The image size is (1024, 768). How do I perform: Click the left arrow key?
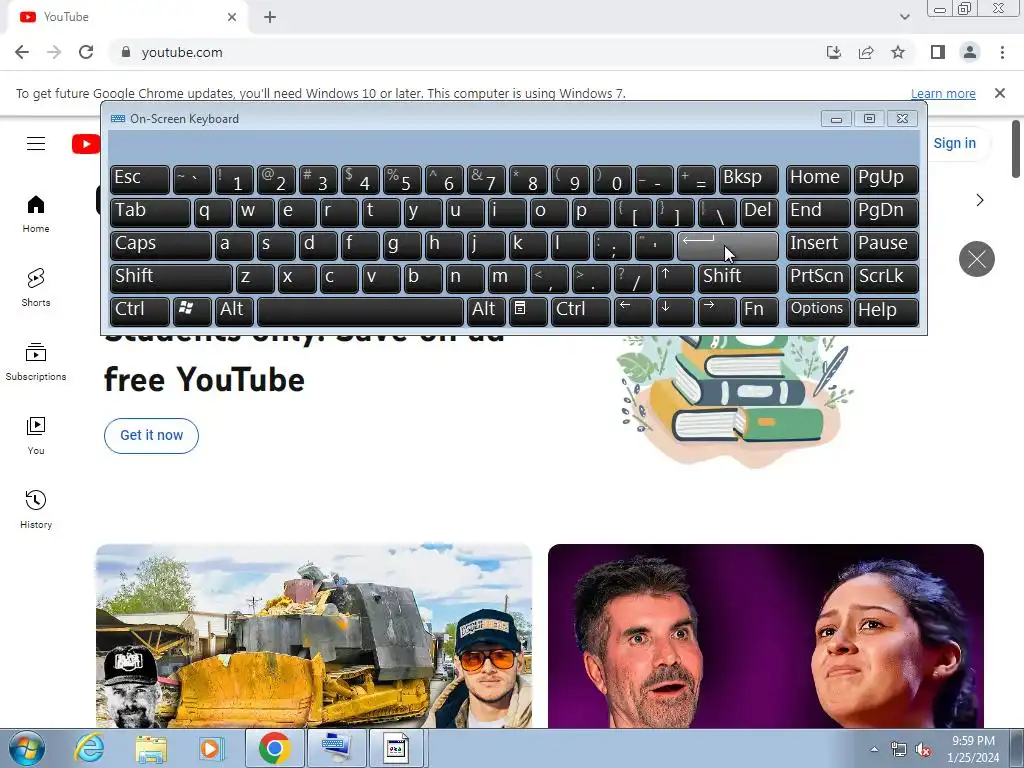pos(633,311)
